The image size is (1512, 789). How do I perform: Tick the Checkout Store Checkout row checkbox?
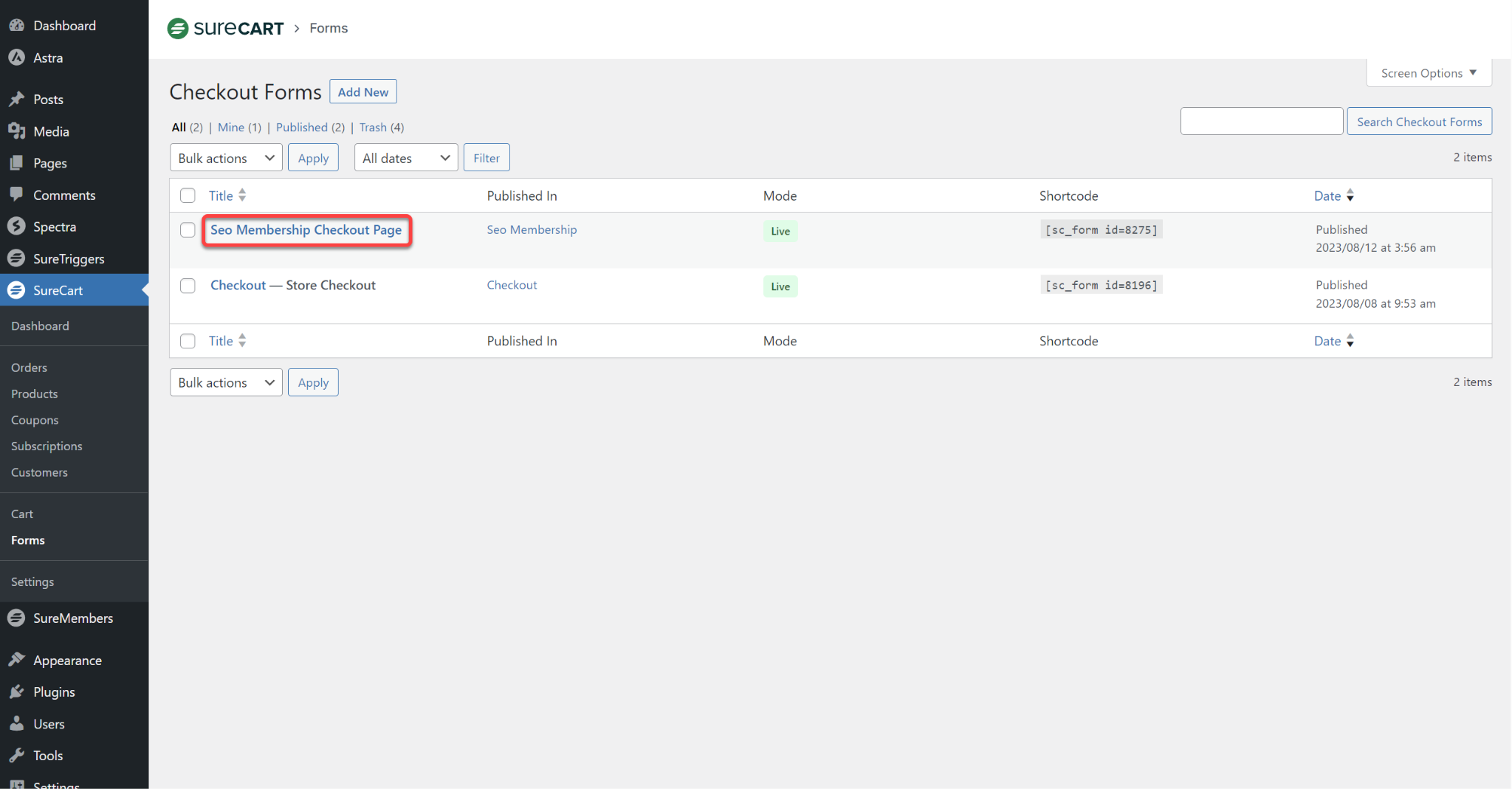(188, 286)
